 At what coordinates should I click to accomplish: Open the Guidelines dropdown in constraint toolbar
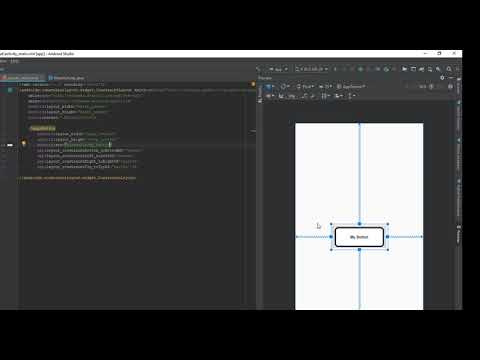click(x=352, y=96)
